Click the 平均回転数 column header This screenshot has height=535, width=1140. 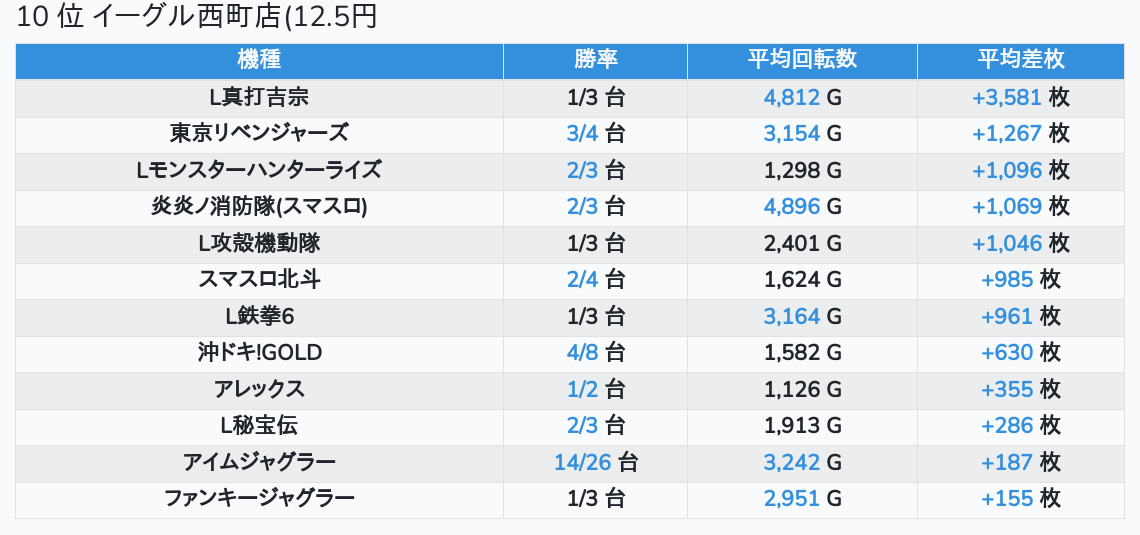[x=802, y=60]
